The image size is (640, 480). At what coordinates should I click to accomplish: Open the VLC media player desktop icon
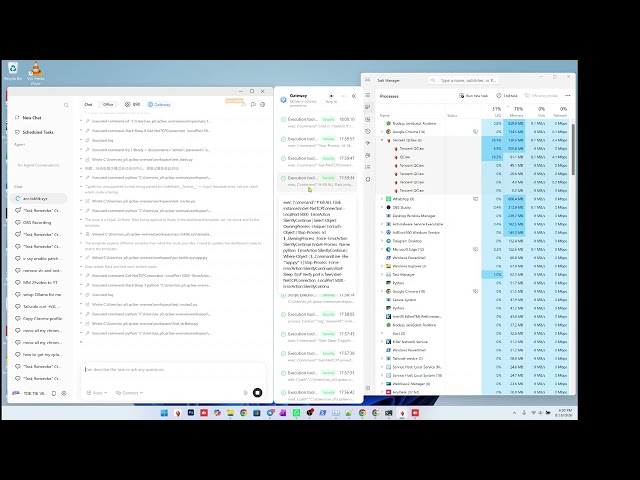pyautogui.click(x=36, y=73)
